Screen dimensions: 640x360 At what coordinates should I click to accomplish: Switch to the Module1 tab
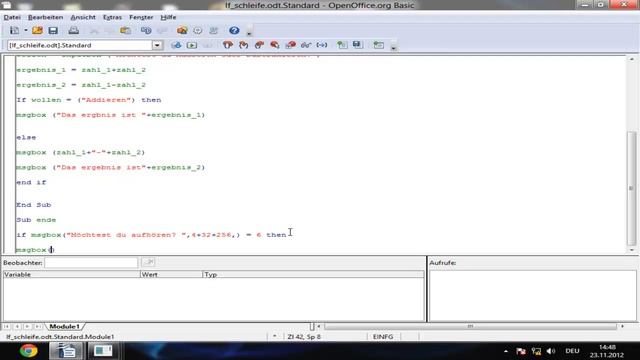point(64,327)
